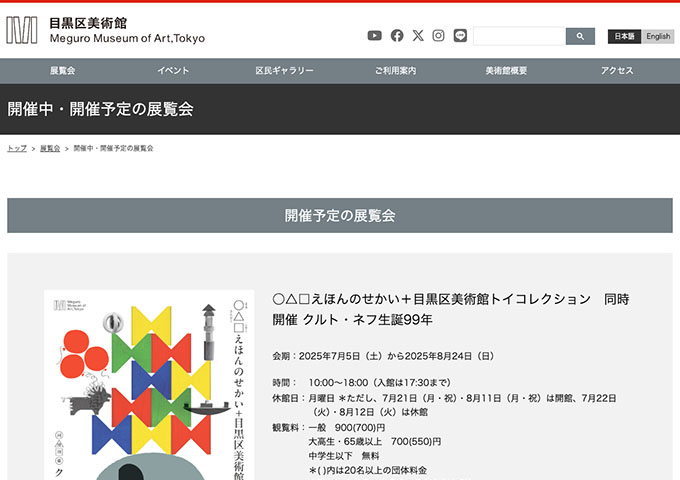The image size is (680, 480).
Task: Go to 展覧会 breadcrumb link
Action: (50, 148)
